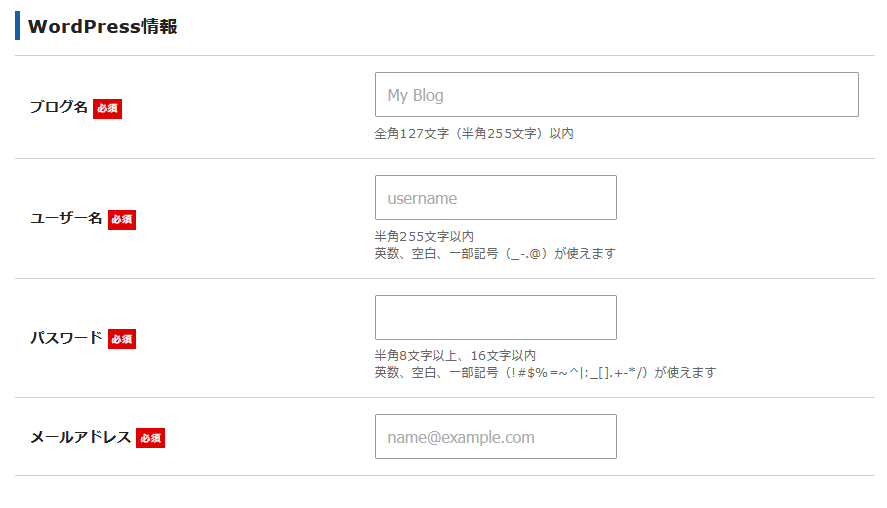887x508 pixels.
Task: Click the red 必須 badge beside ユーザー名
Action: [122, 219]
